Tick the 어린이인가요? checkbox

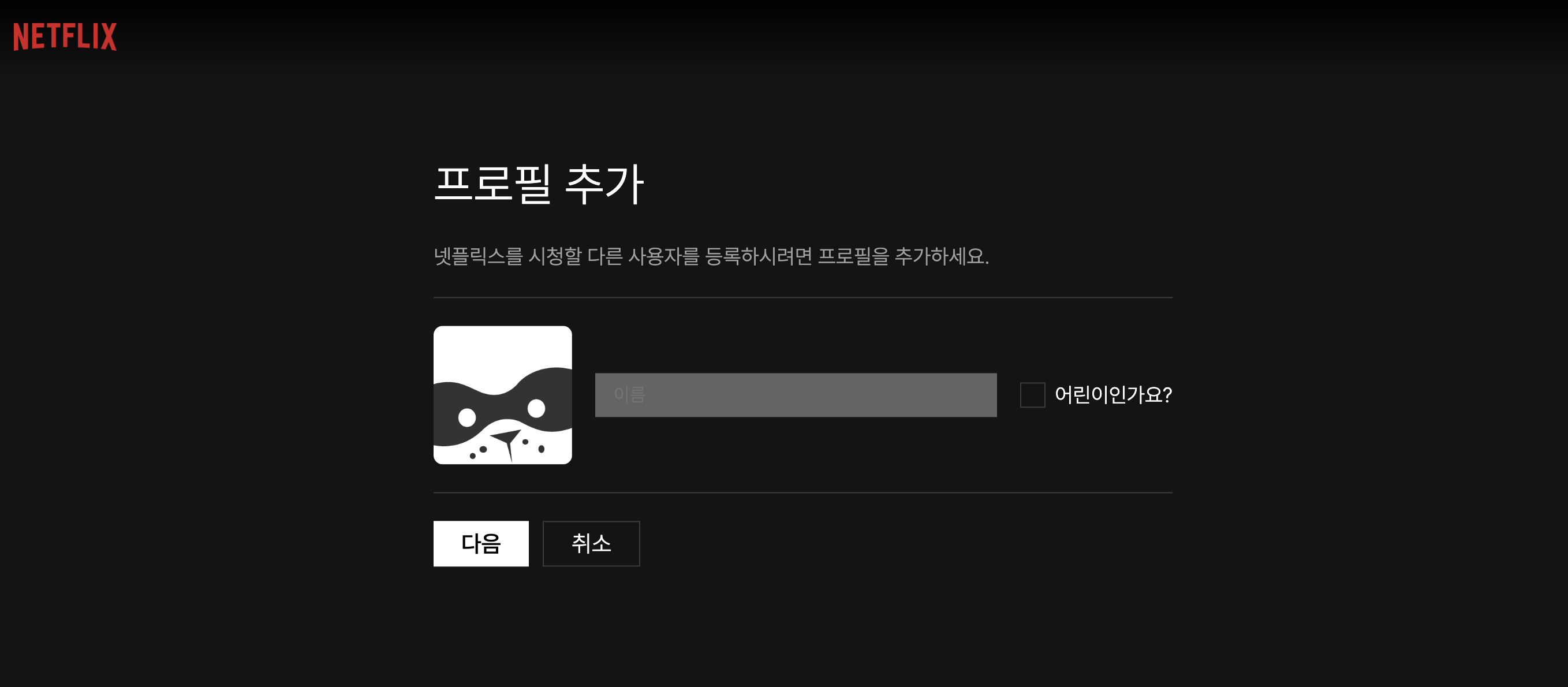click(1032, 395)
